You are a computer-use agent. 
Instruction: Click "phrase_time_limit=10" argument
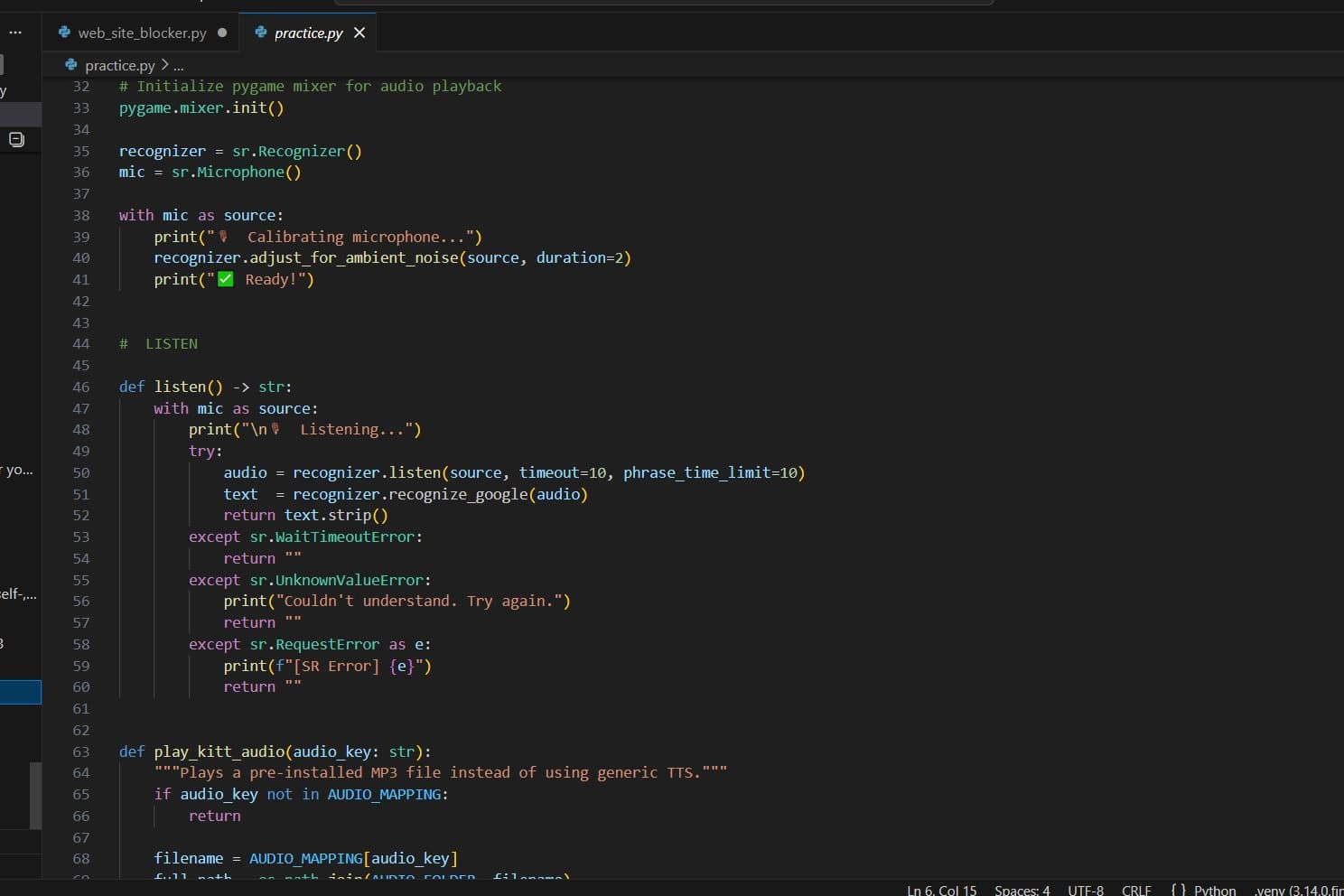(x=709, y=472)
